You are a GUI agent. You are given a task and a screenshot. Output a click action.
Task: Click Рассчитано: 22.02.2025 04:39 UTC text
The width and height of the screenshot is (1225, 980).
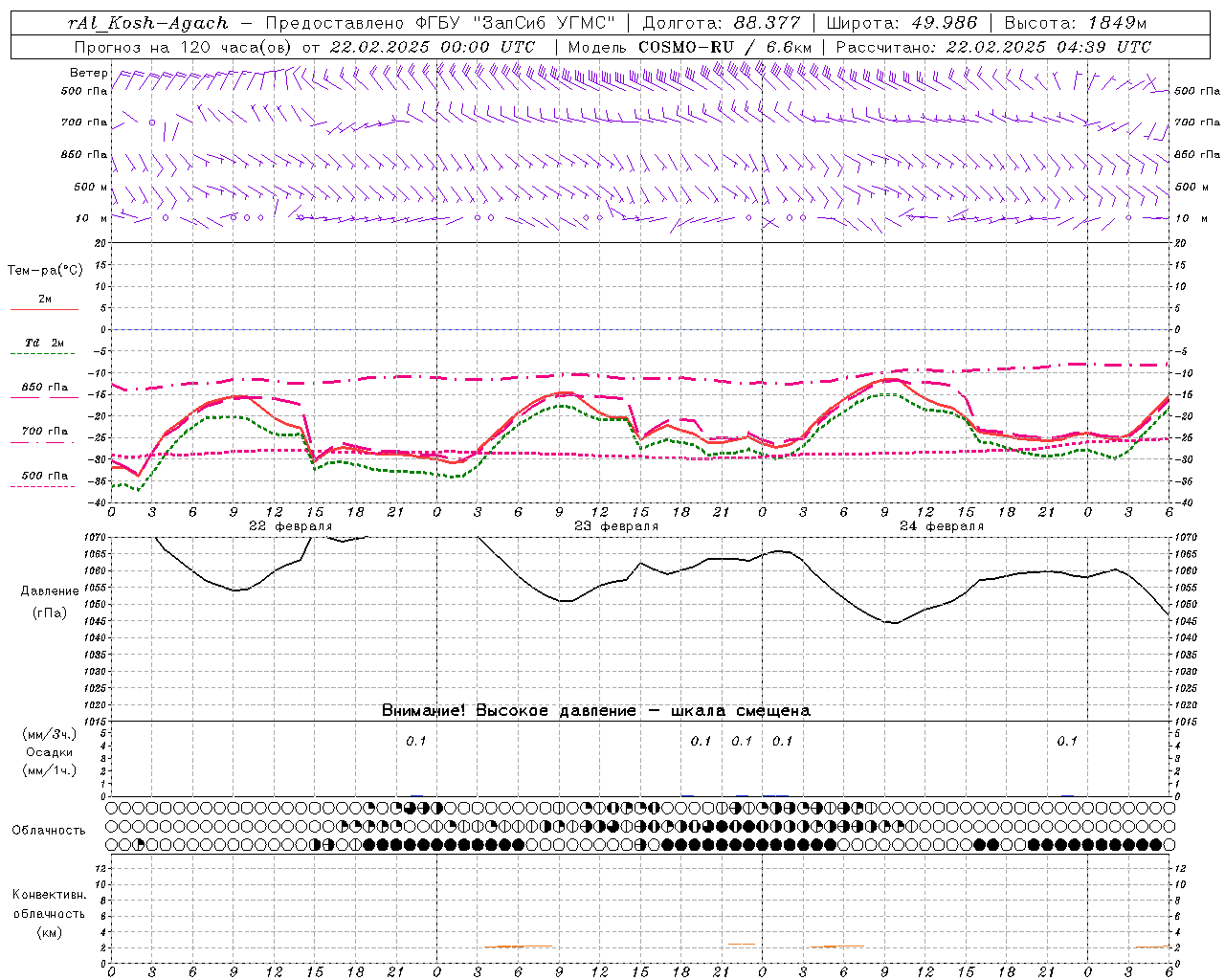pyautogui.click(x=993, y=46)
